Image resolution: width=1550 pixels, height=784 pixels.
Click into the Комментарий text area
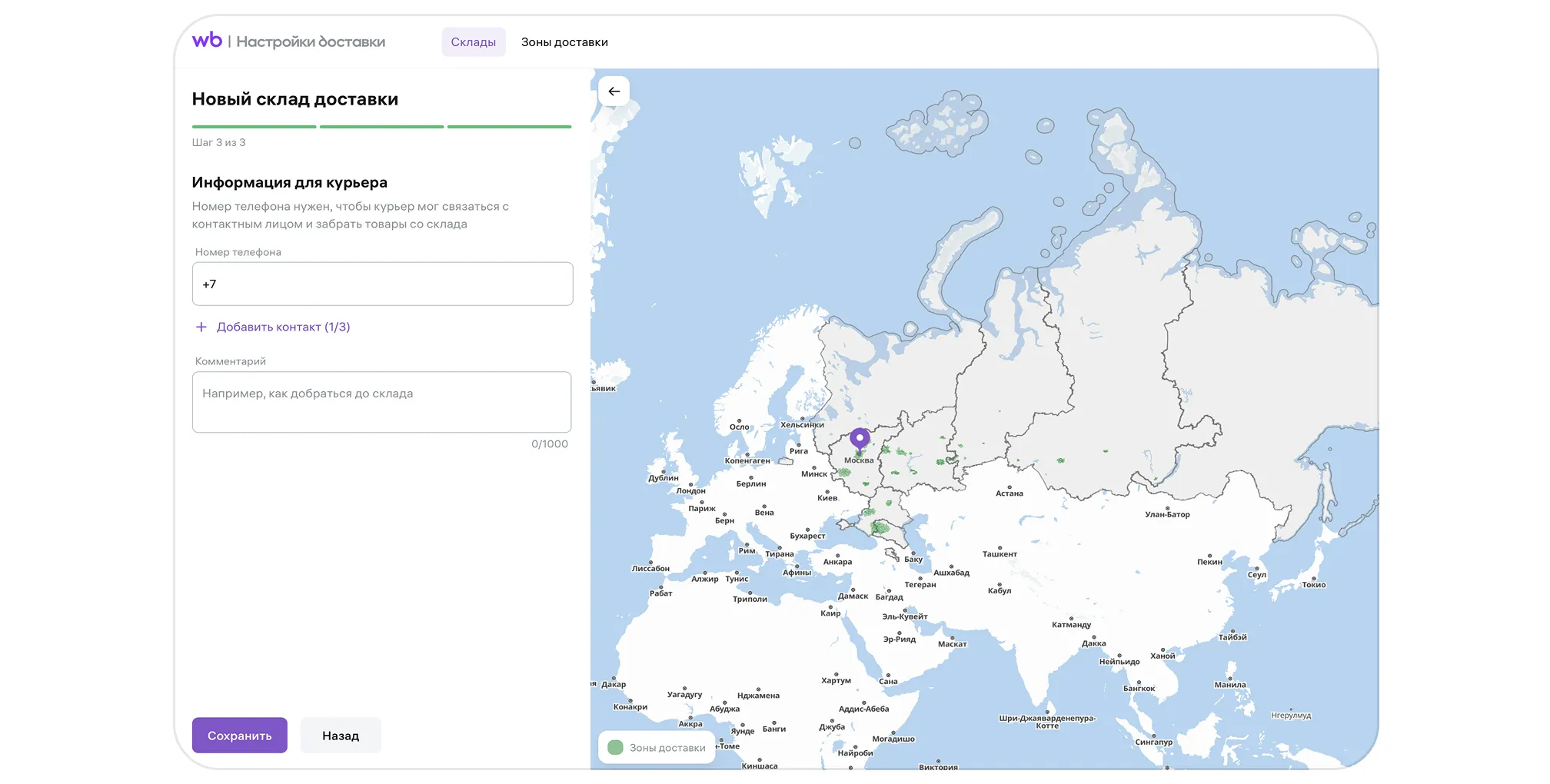382,402
